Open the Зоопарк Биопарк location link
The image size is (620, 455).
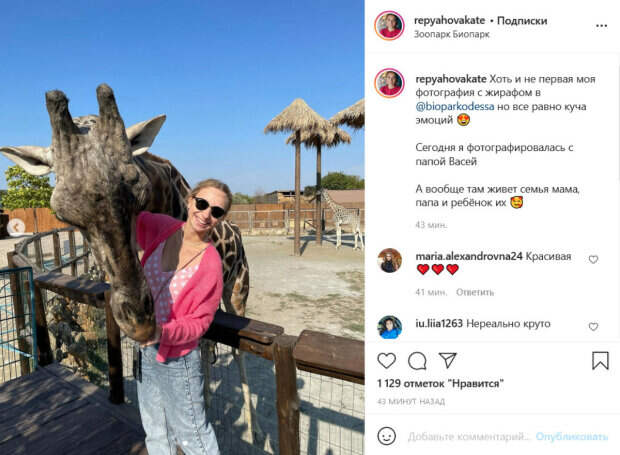452,34
